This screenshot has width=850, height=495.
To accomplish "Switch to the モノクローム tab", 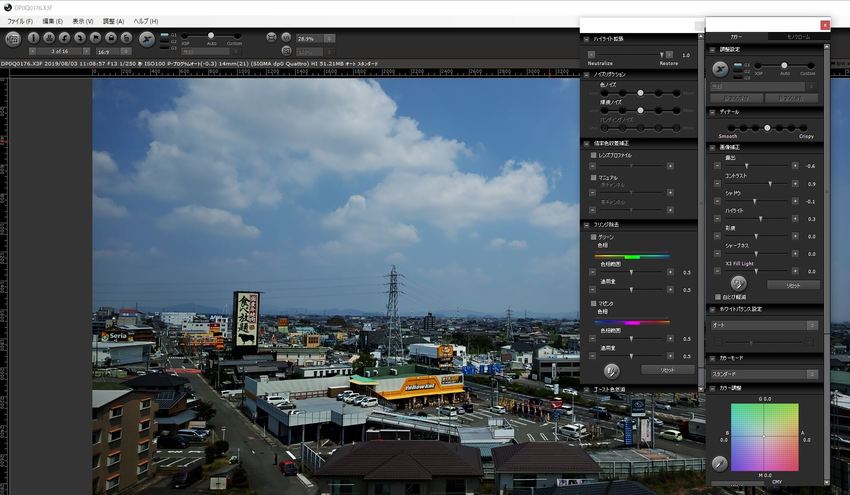I will (798, 37).
